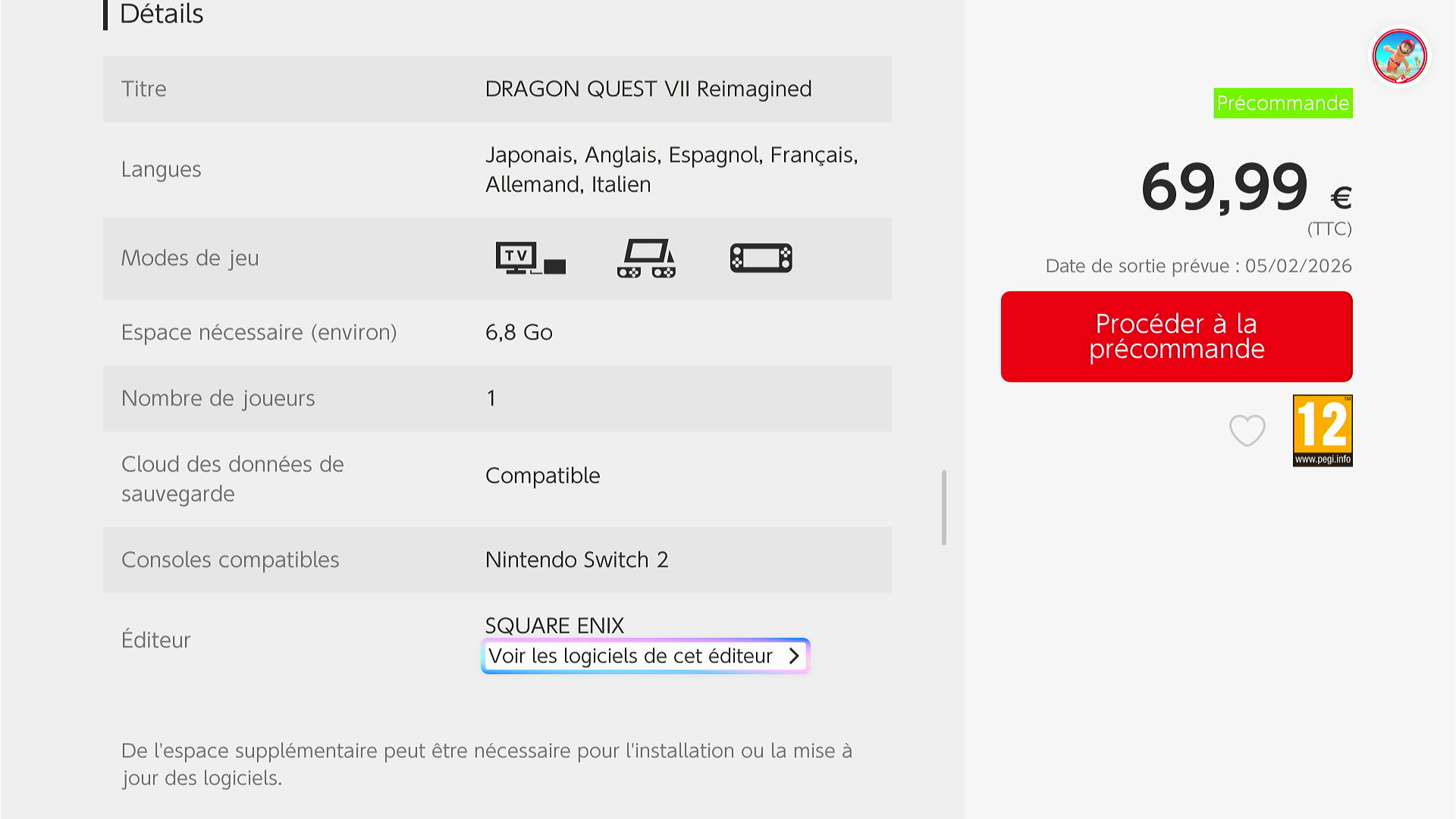Select the Langues details row
The image size is (1456, 819).
point(497,169)
